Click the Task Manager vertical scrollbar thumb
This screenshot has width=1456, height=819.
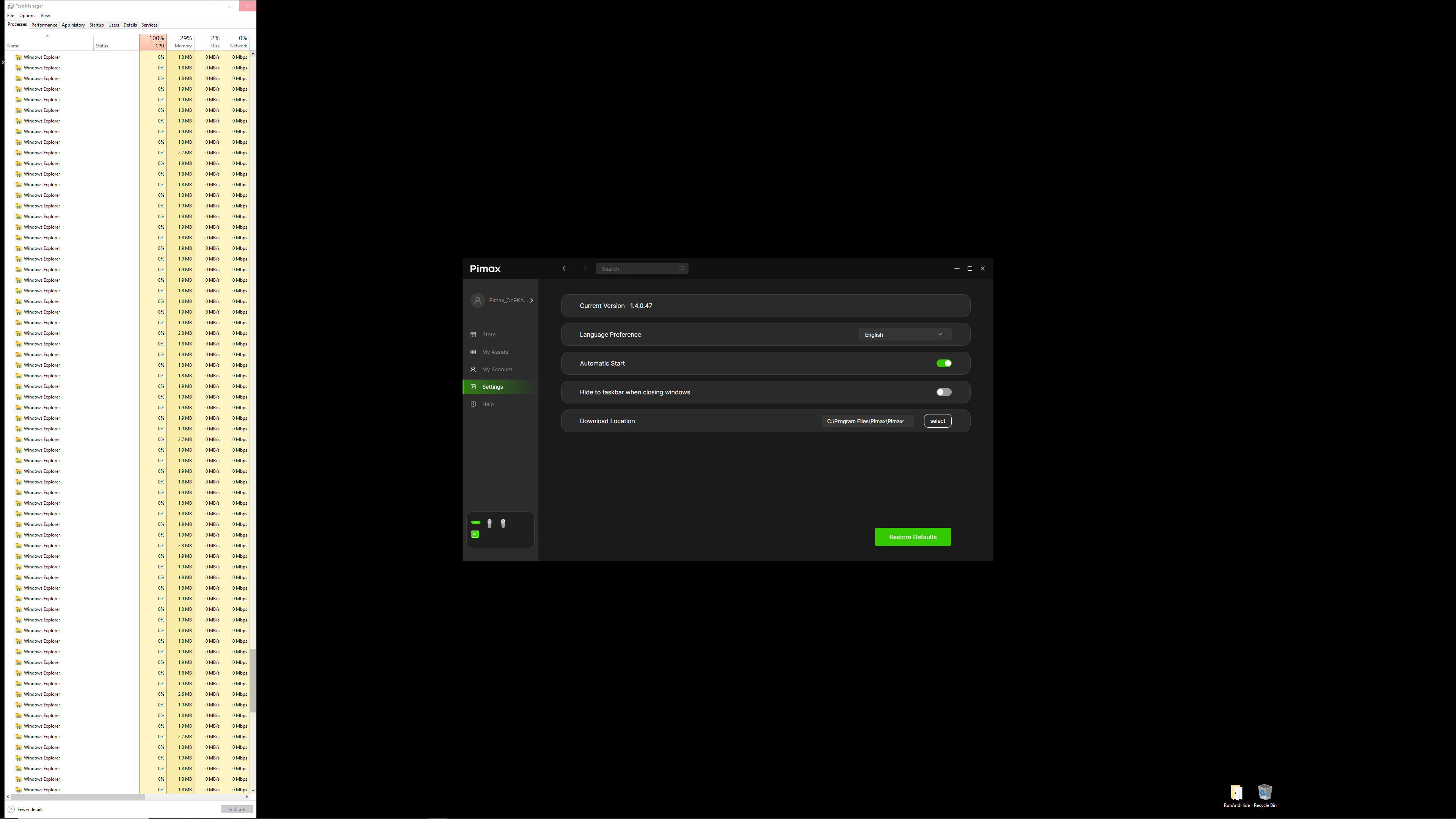point(253,681)
